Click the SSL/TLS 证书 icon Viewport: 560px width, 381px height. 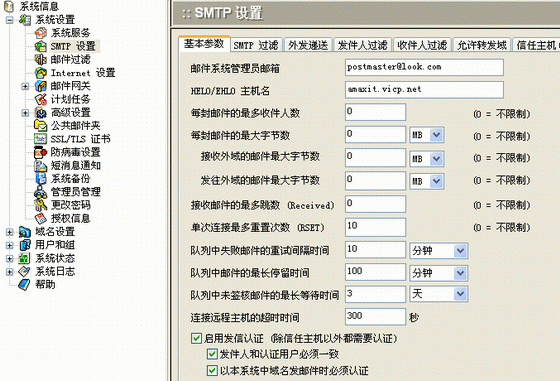40,139
